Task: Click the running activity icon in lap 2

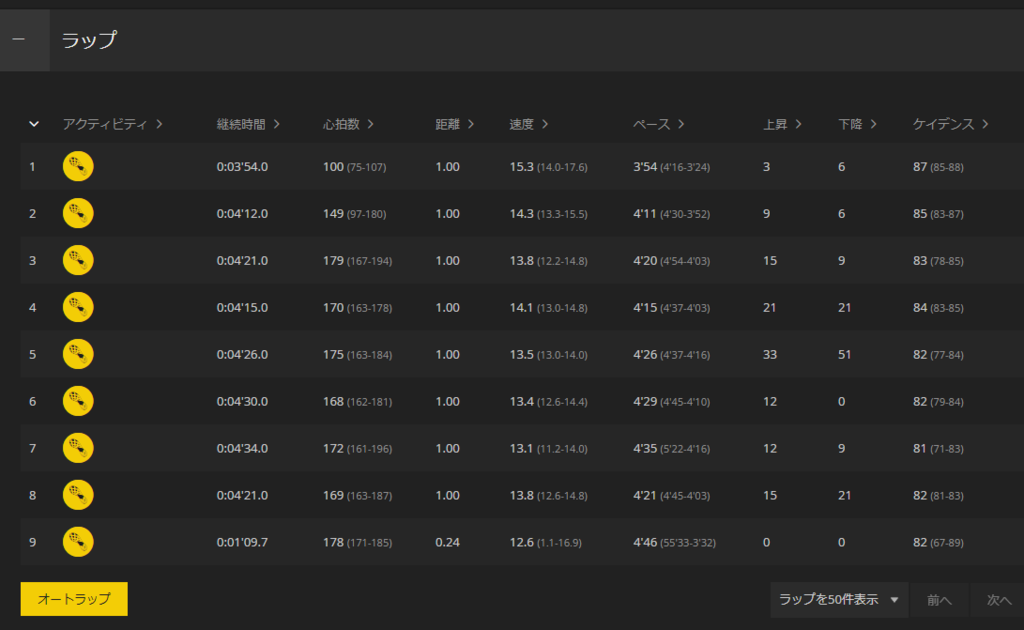Action: (78, 213)
